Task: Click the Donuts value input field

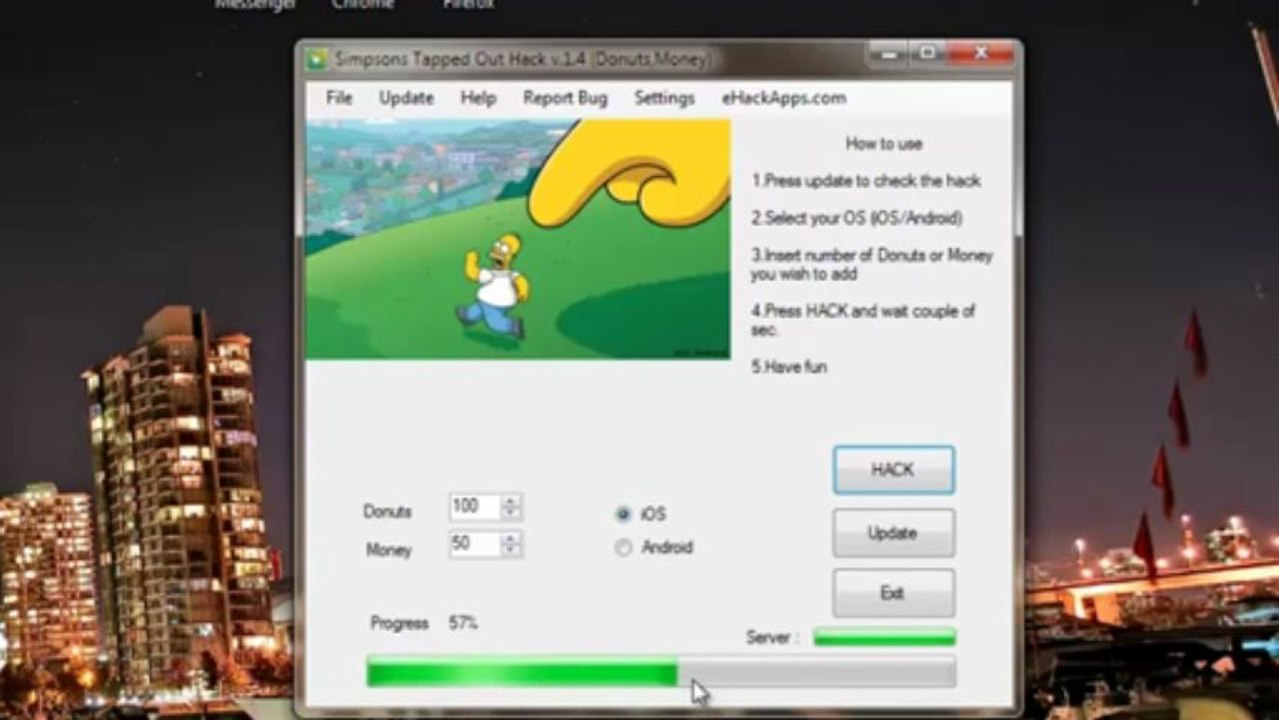Action: point(474,507)
